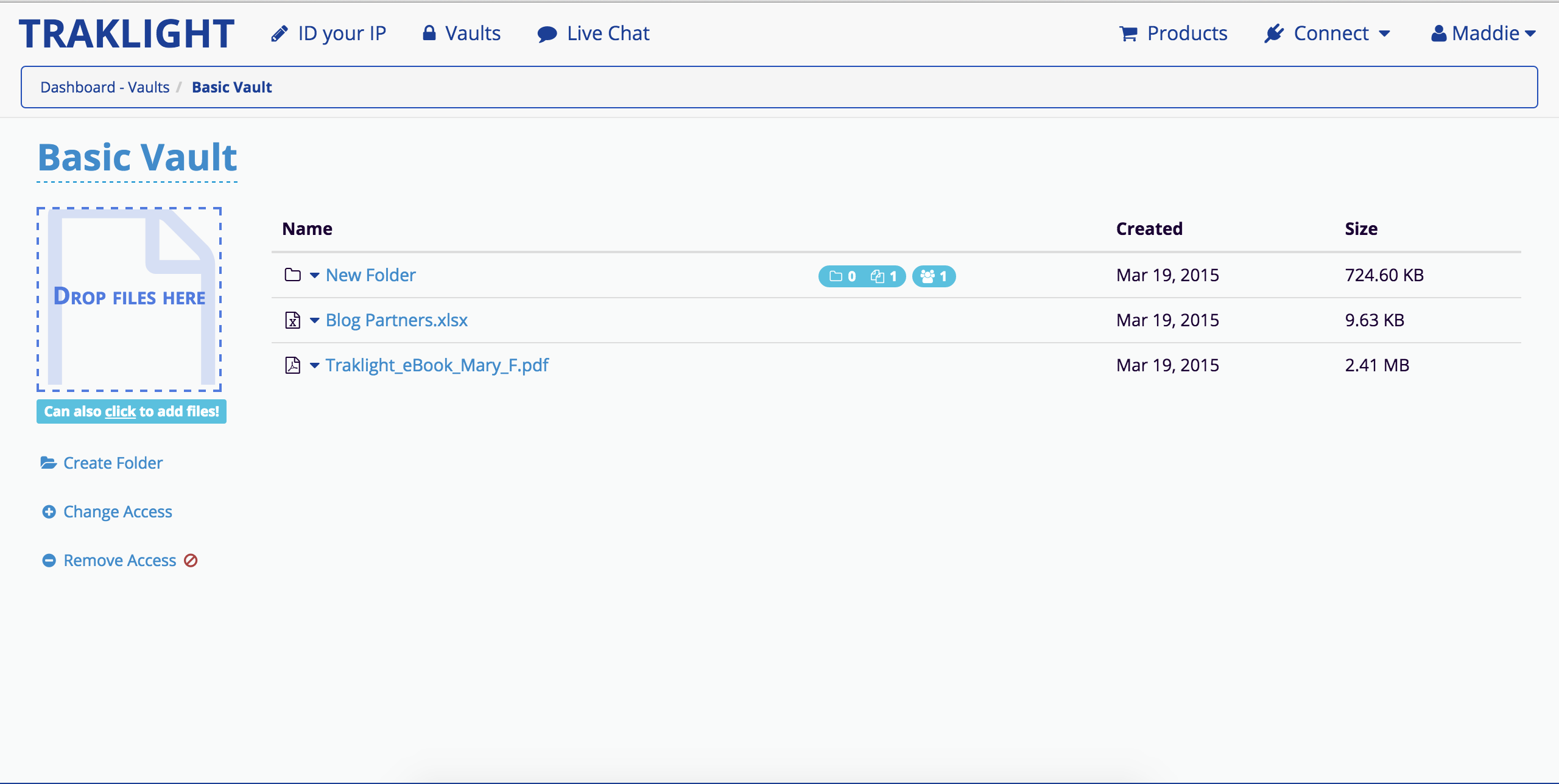1559x784 pixels.
Task: Click the Create Folder link
Action: pos(113,463)
